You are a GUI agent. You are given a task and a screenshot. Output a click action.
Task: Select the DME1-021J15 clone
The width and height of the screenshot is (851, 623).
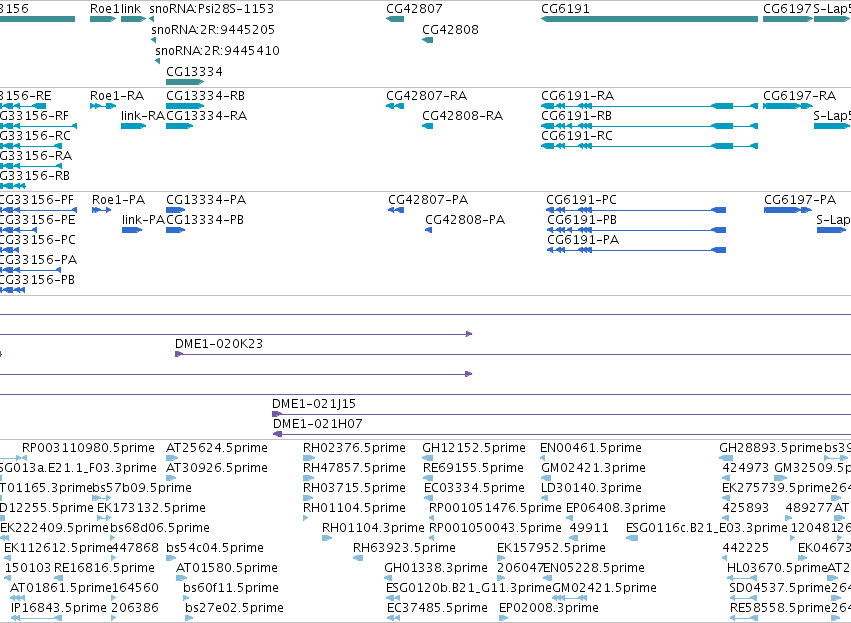tap(561, 415)
